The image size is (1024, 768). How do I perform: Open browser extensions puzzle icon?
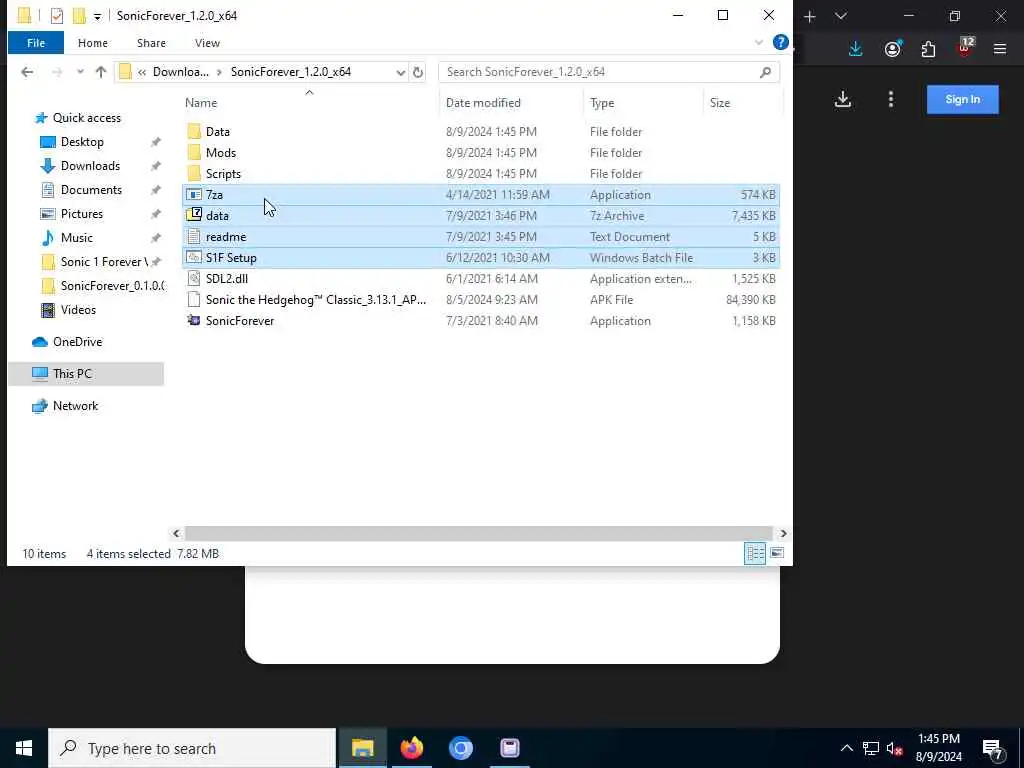(928, 49)
